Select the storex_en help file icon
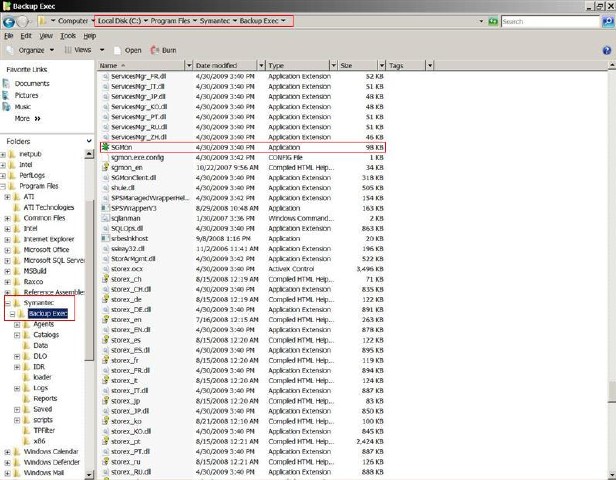This screenshot has height=480, width=616. [x=105, y=320]
